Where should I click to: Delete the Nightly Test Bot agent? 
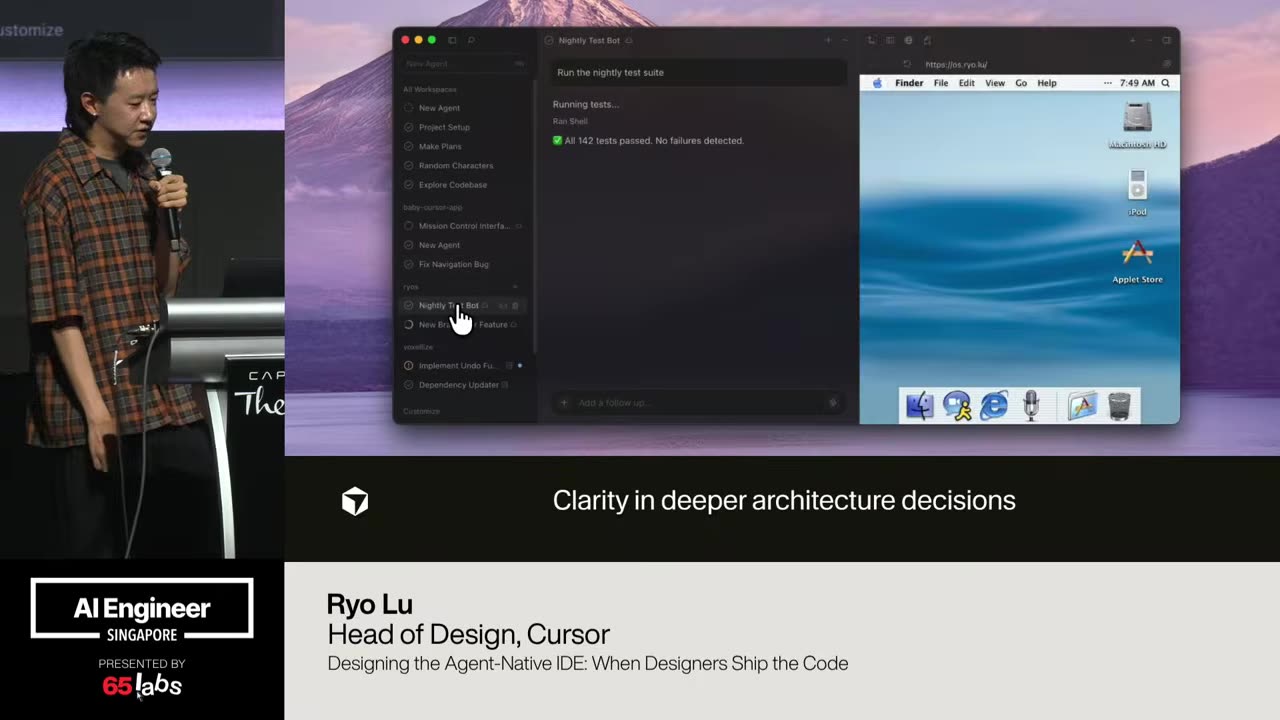[516, 305]
